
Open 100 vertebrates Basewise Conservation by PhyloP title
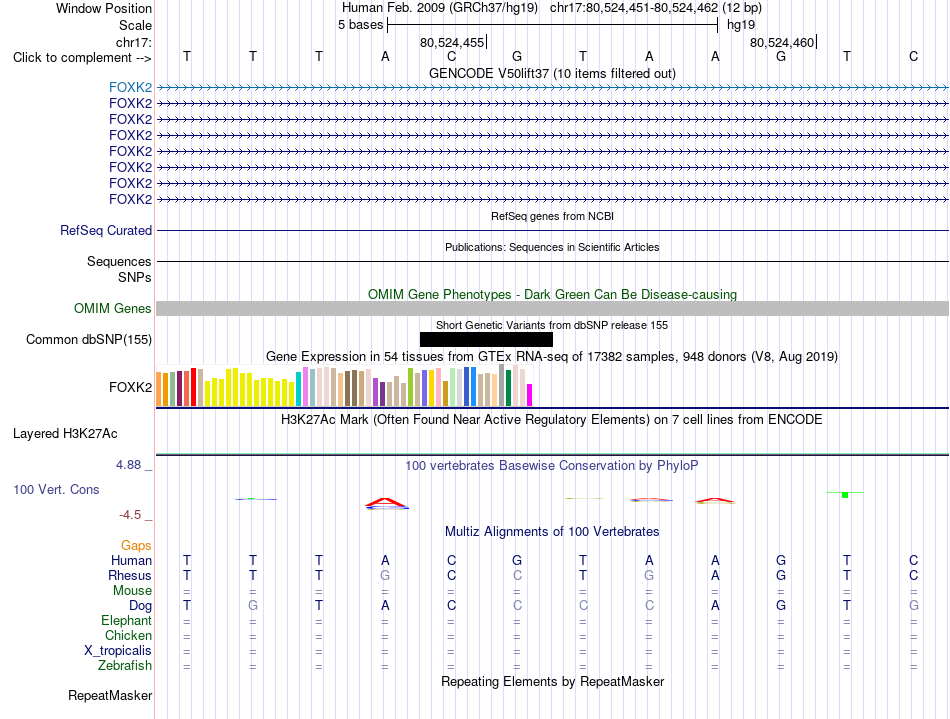552,465
